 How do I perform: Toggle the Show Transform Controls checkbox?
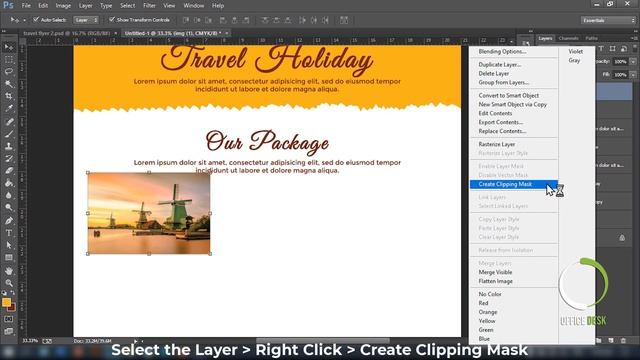click(112, 20)
